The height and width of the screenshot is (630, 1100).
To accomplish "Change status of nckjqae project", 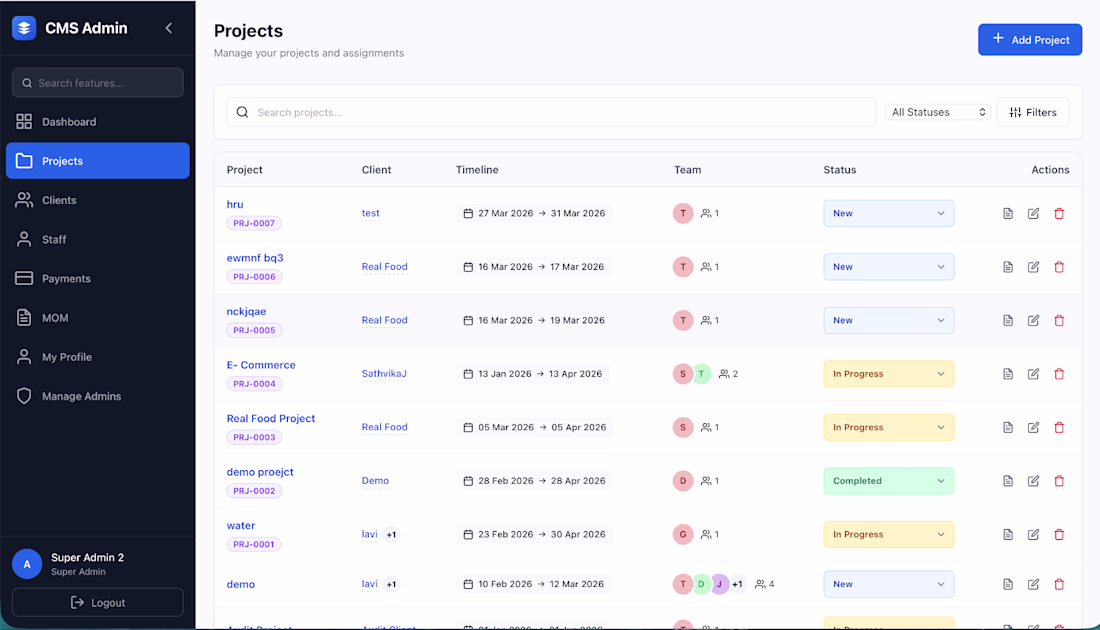I will click(888, 320).
